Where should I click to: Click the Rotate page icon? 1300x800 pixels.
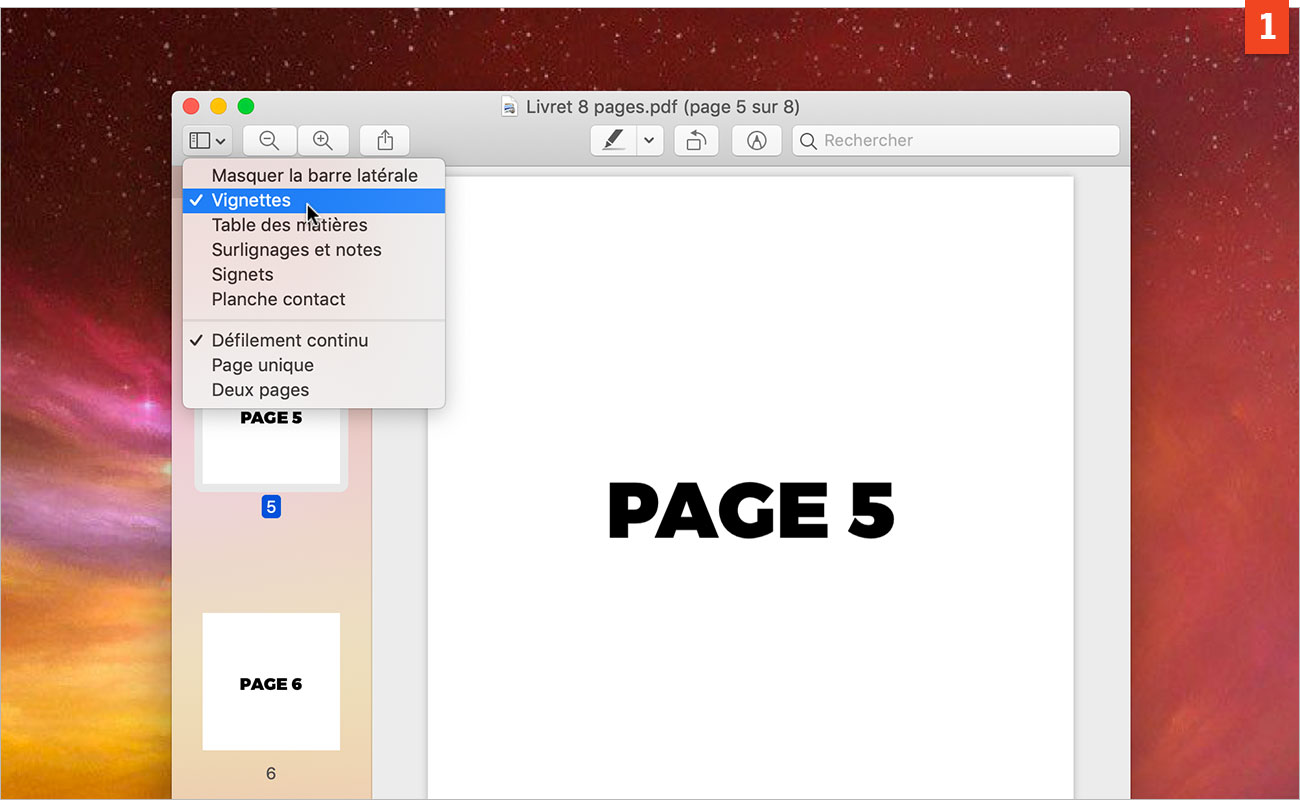(696, 140)
